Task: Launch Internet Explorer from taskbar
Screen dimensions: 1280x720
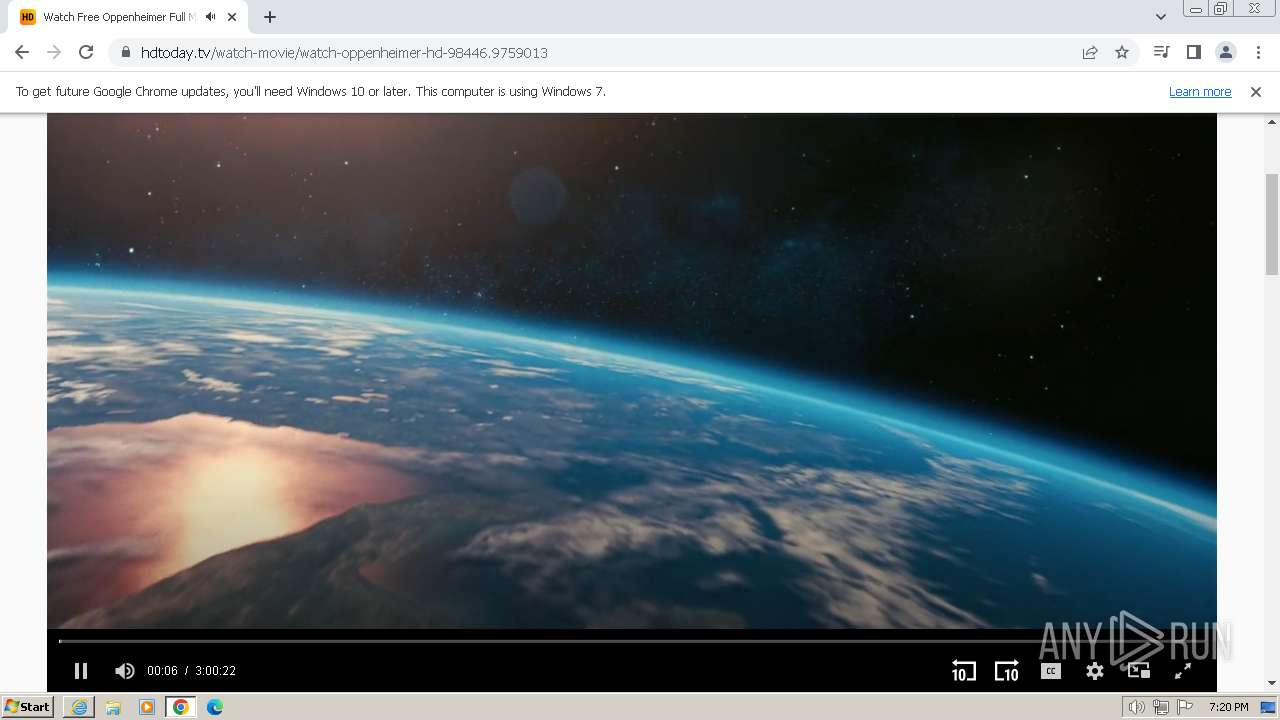Action: [x=79, y=707]
